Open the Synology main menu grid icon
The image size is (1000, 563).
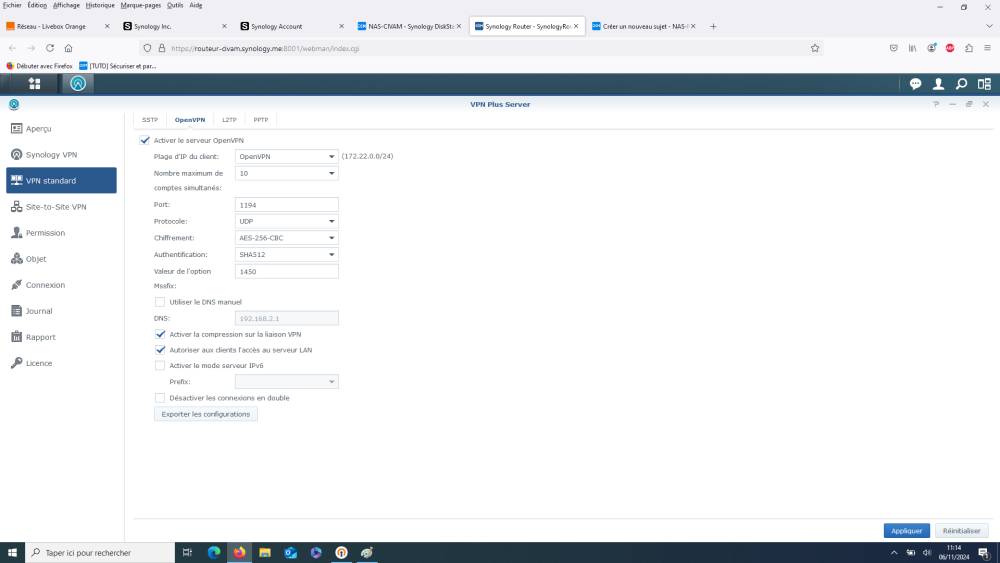point(34,84)
